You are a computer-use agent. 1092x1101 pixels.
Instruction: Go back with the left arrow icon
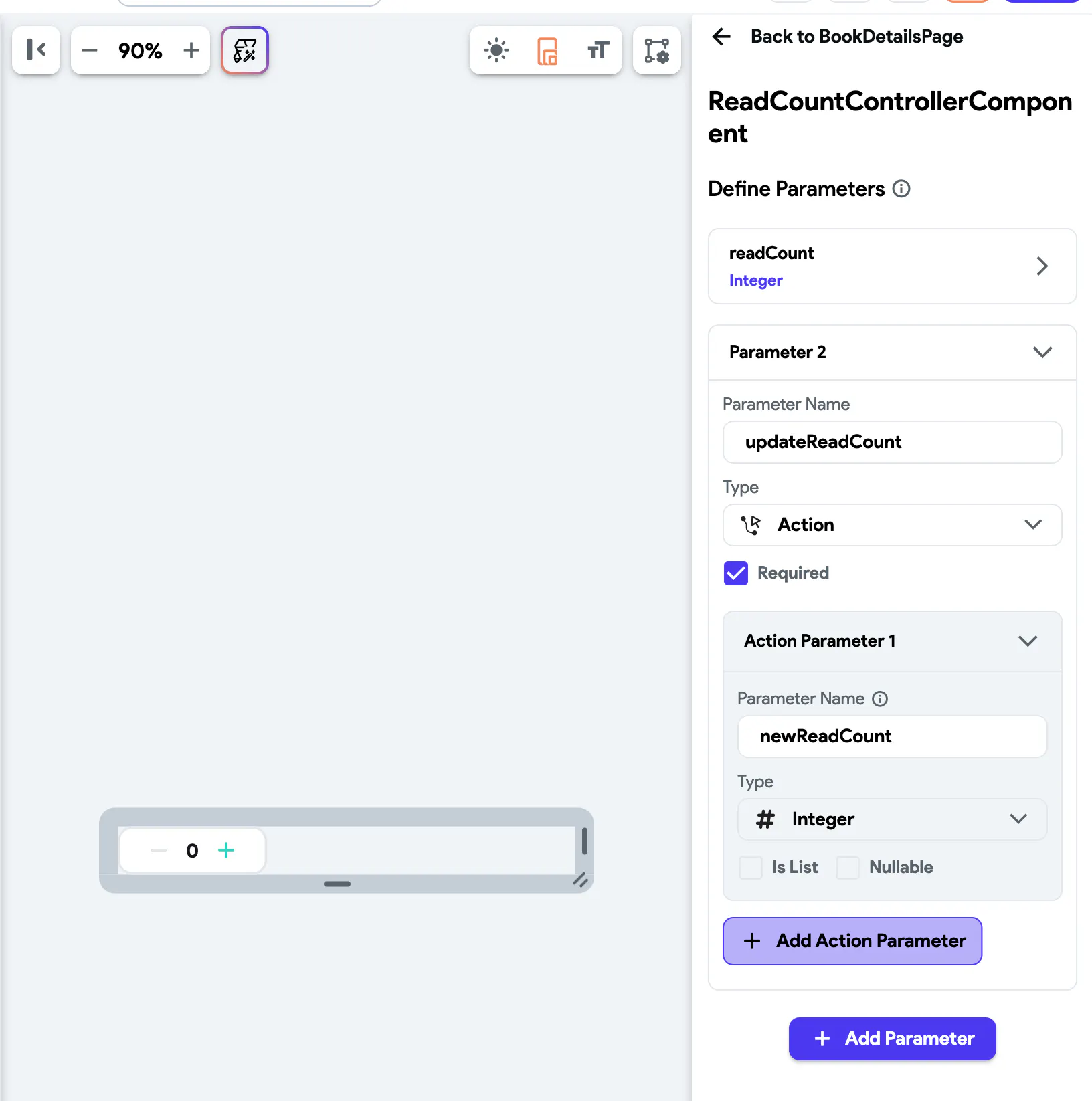(721, 36)
